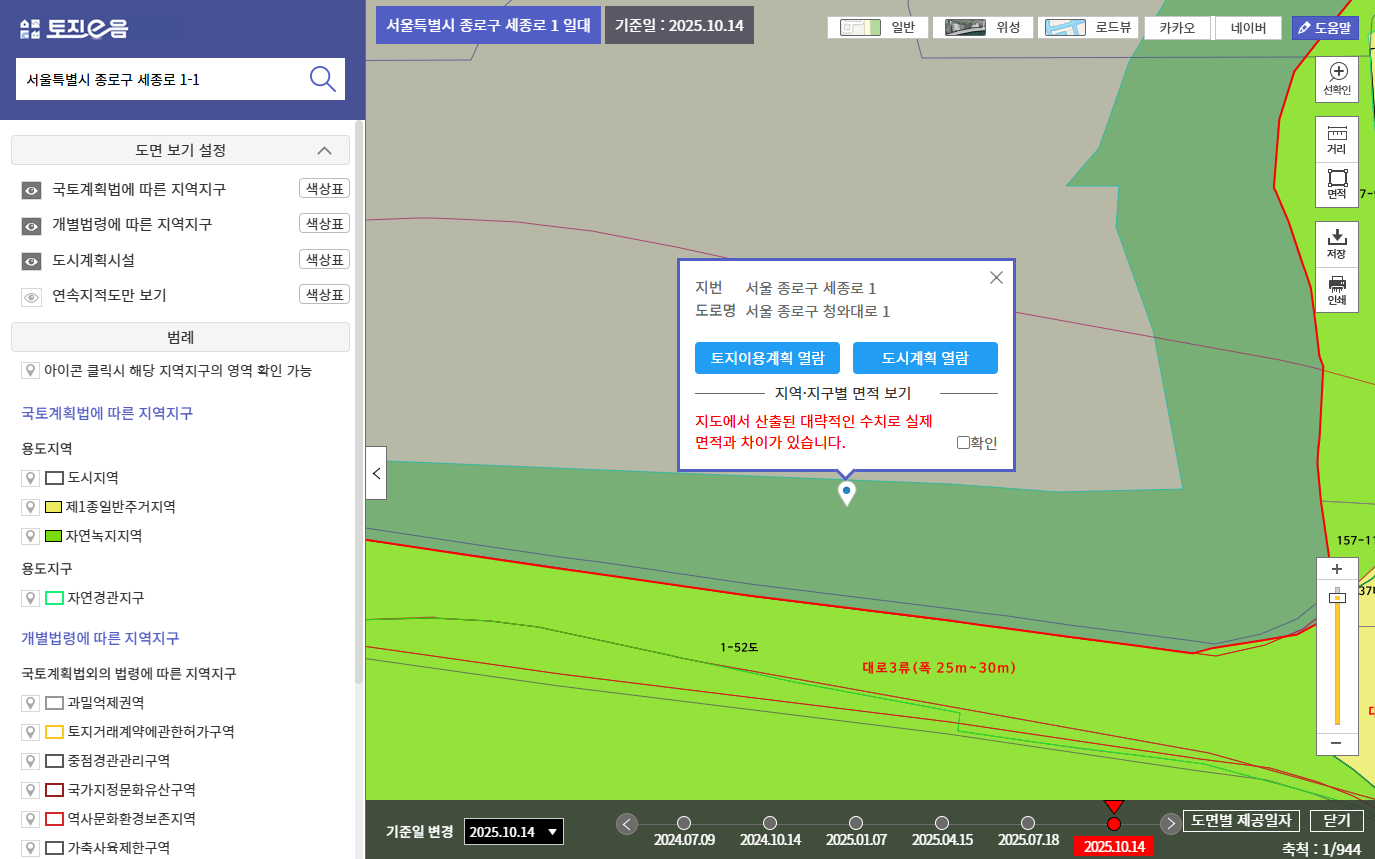
Task: Toggle visibility of 도시계획시설 layer
Action: coord(31,261)
